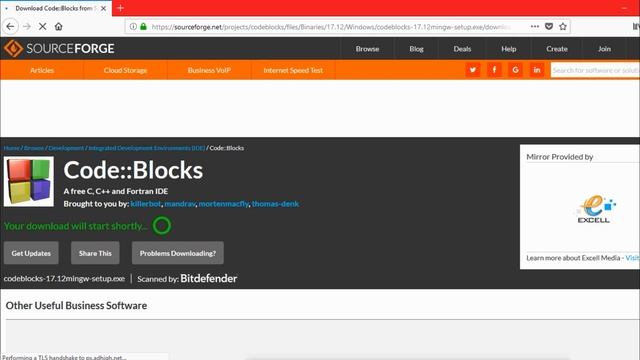Click the Get Updates button

click(31, 253)
